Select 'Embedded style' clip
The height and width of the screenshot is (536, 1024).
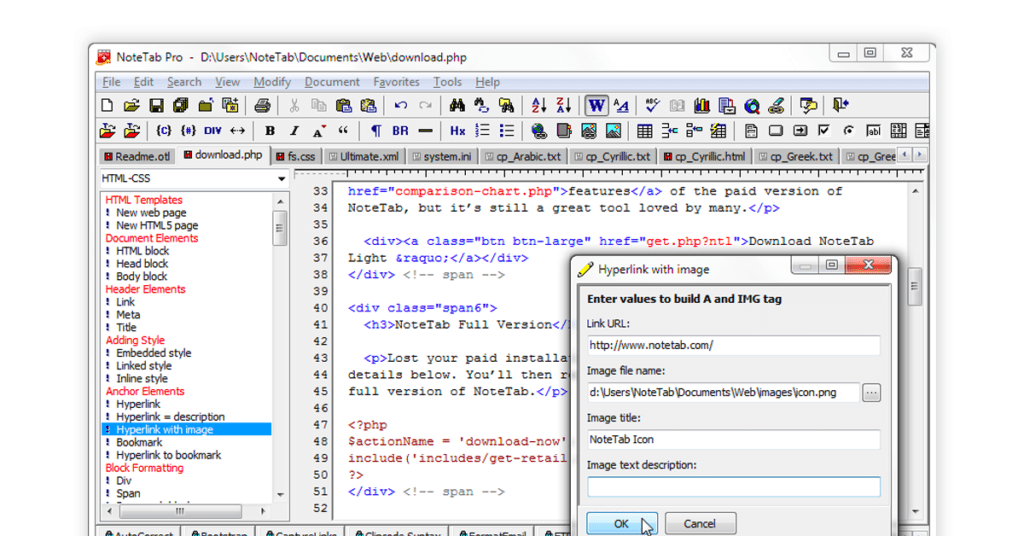click(x=153, y=353)
